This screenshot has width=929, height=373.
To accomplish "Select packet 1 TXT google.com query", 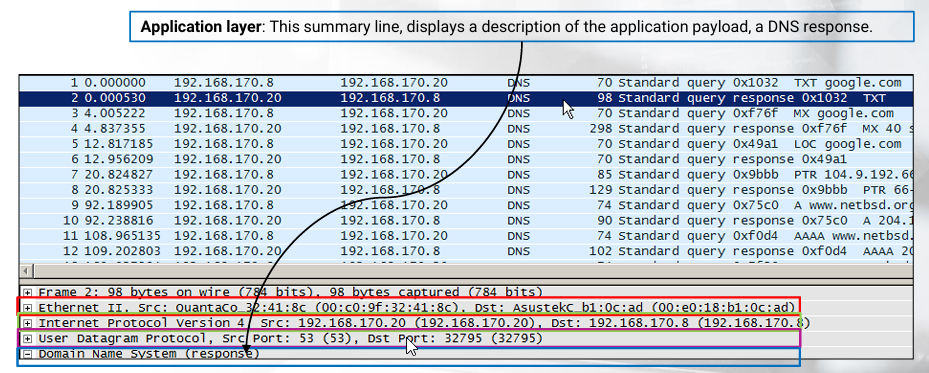I will pyautogui.click(x=466, y=83).
